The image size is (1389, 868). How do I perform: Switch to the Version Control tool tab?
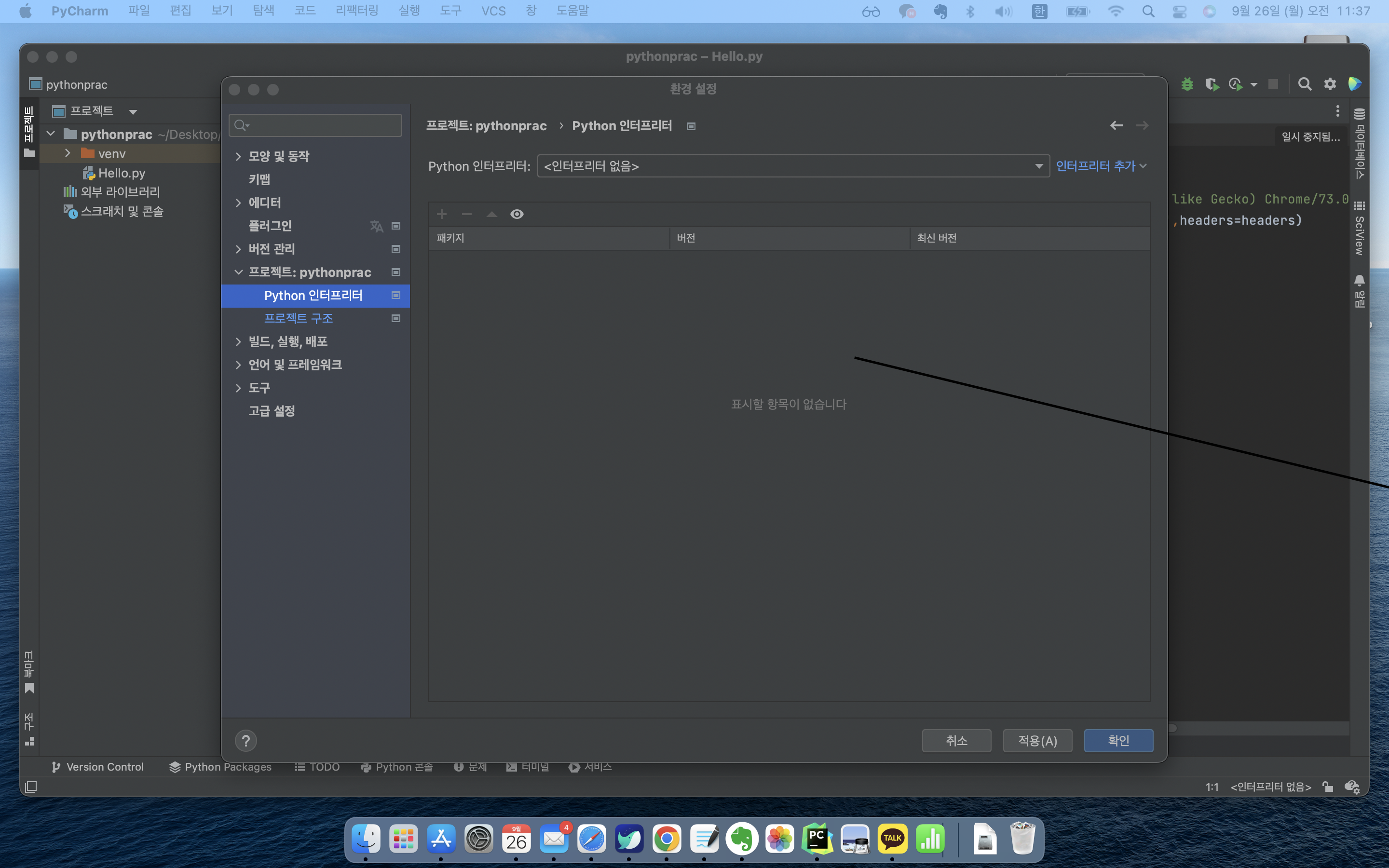coord(97,767)
